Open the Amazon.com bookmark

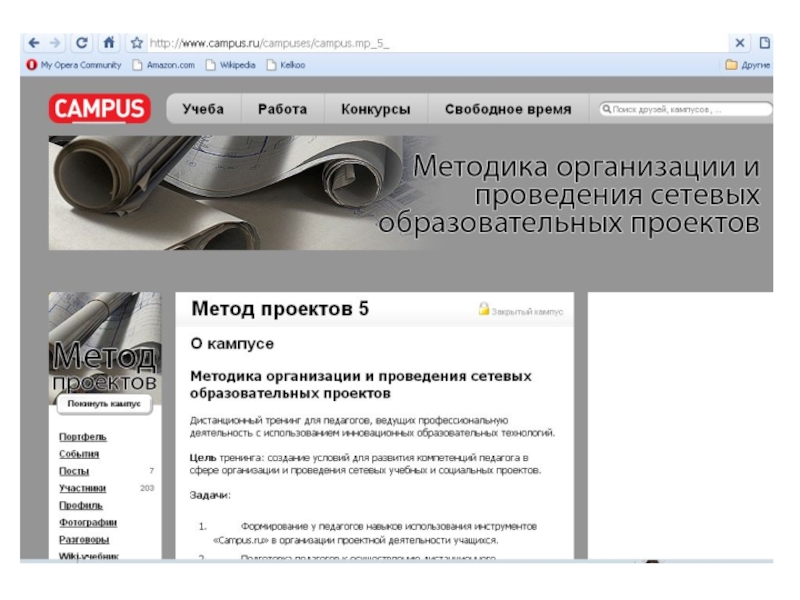[164, 65]
